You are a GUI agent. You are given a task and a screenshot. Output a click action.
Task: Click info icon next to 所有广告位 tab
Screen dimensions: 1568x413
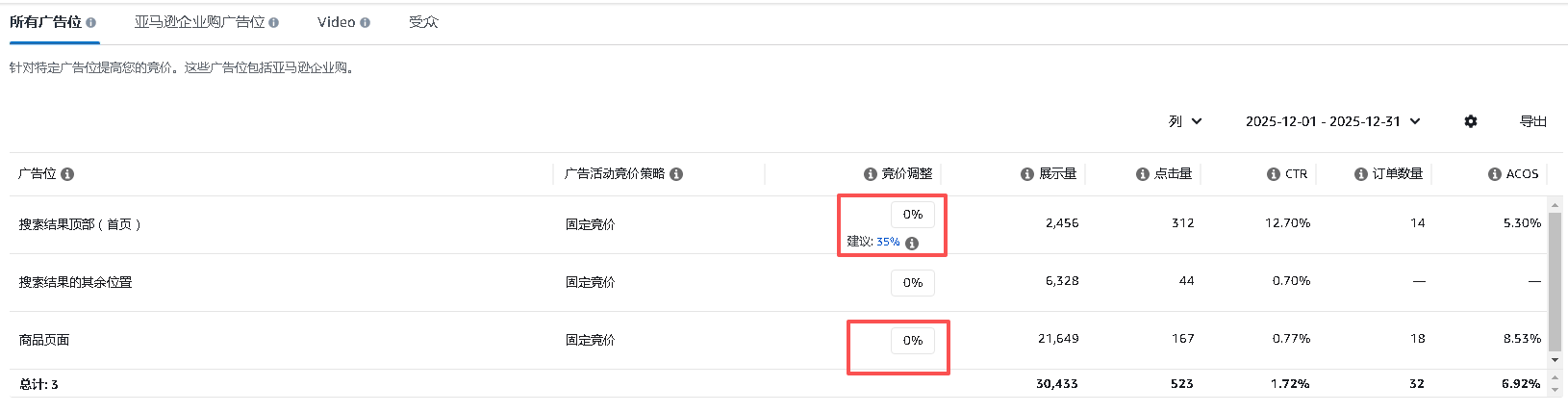point(91,22)
